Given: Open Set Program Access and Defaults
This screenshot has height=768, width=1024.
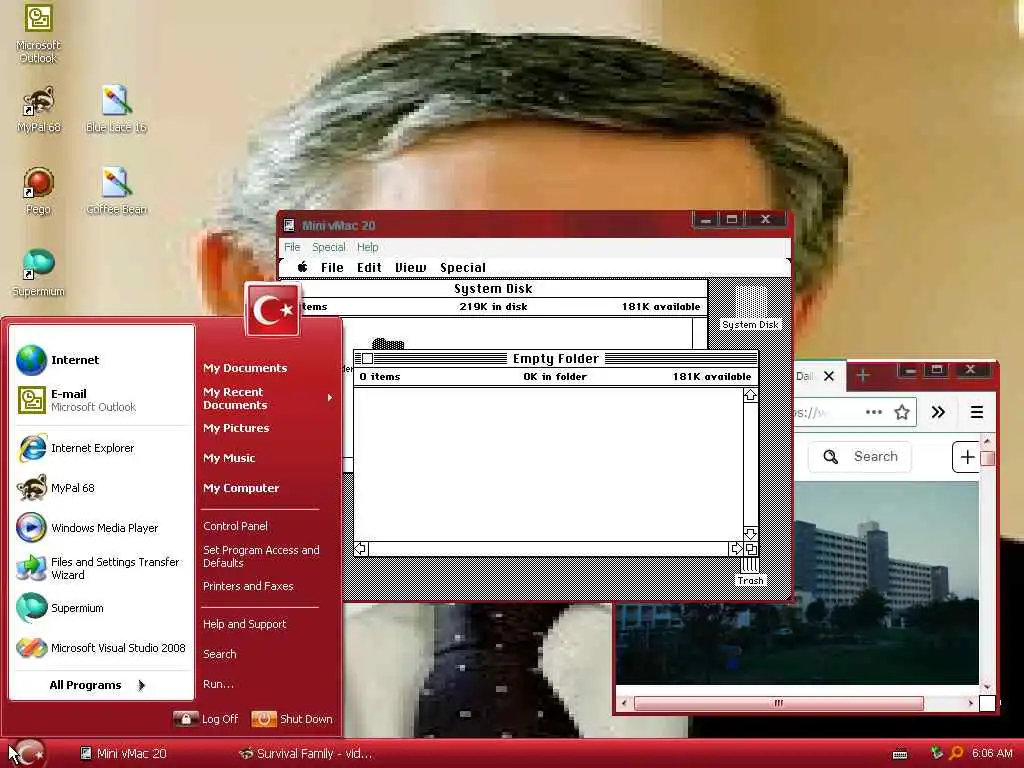Looking at the screenshot, I should tap(261, 556).
